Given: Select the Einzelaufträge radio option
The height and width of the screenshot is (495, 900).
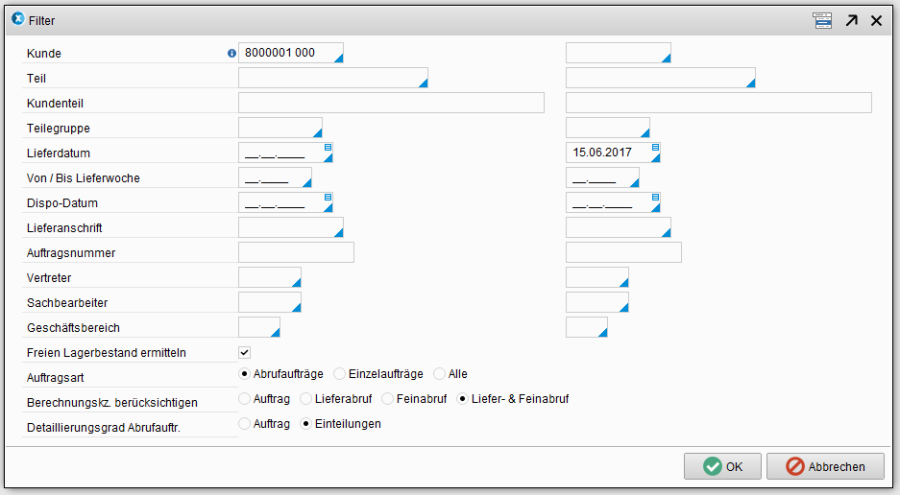Looking at the screenshot, I should pos(340,374).
